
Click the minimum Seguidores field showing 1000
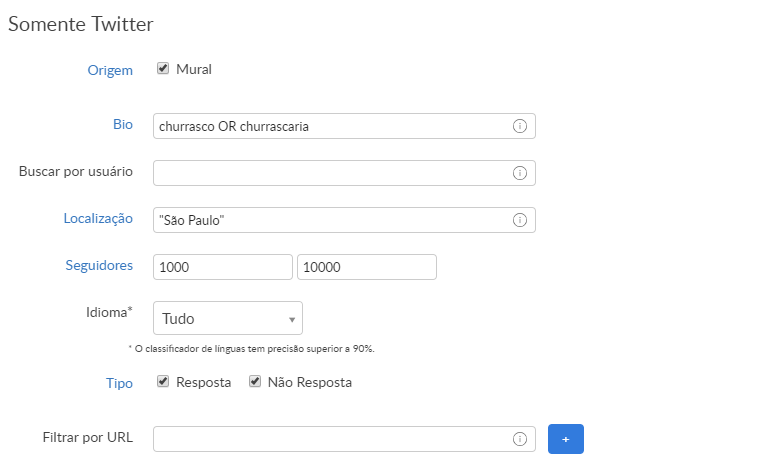coord(222,267)
